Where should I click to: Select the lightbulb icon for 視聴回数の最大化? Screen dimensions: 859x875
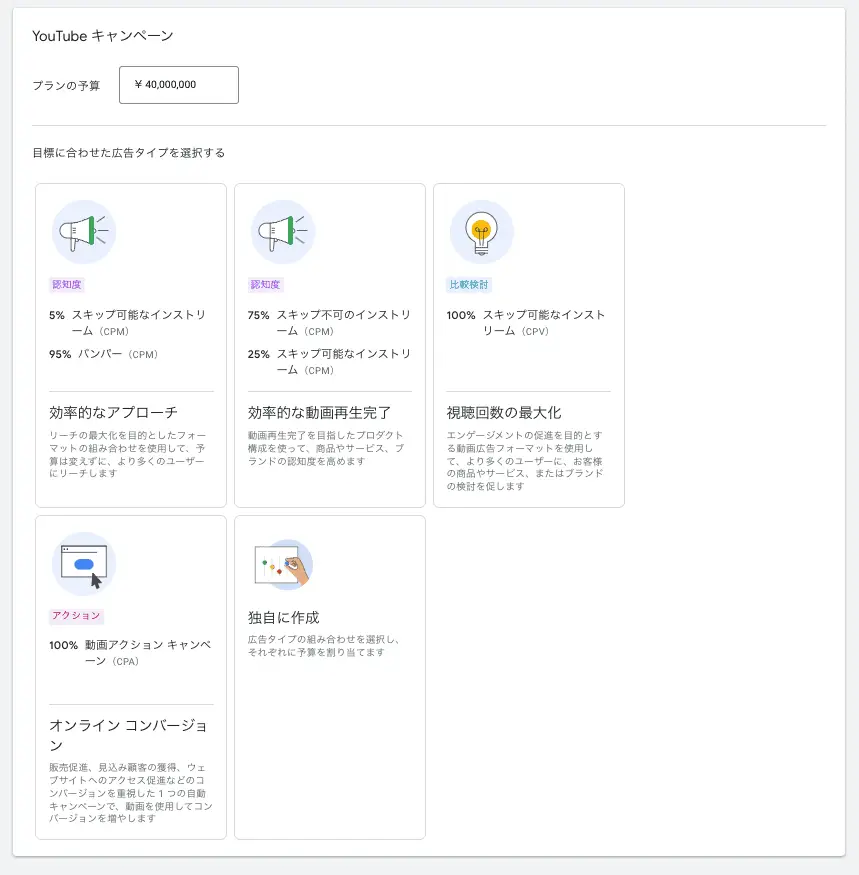[x=482, y=232]
